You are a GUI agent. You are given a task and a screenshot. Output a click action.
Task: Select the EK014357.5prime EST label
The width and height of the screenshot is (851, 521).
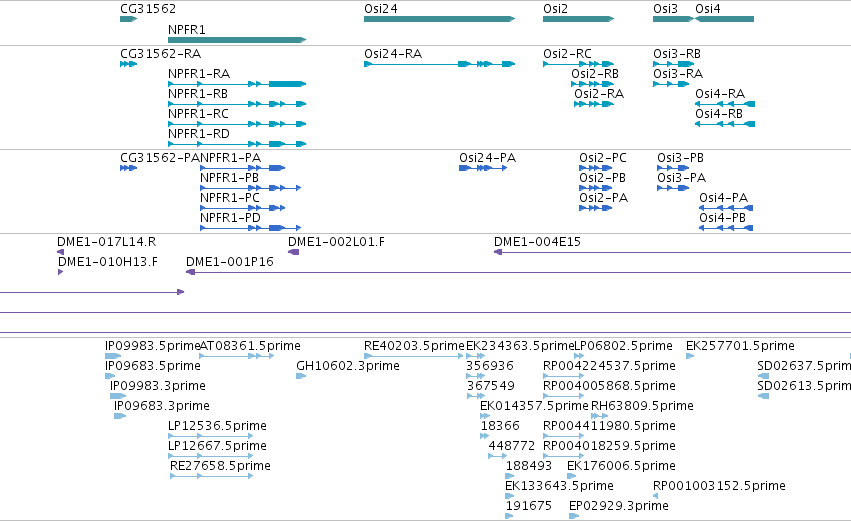click(x=535, y=406)
